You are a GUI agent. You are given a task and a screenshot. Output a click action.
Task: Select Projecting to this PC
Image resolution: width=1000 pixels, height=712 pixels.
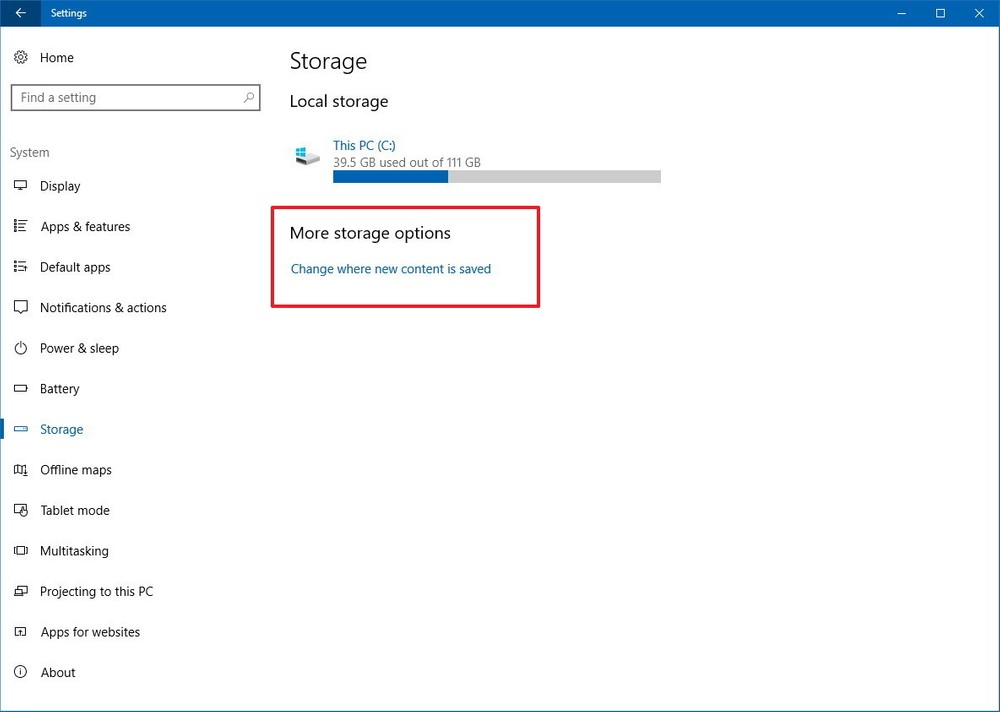[x=96, y=591]
